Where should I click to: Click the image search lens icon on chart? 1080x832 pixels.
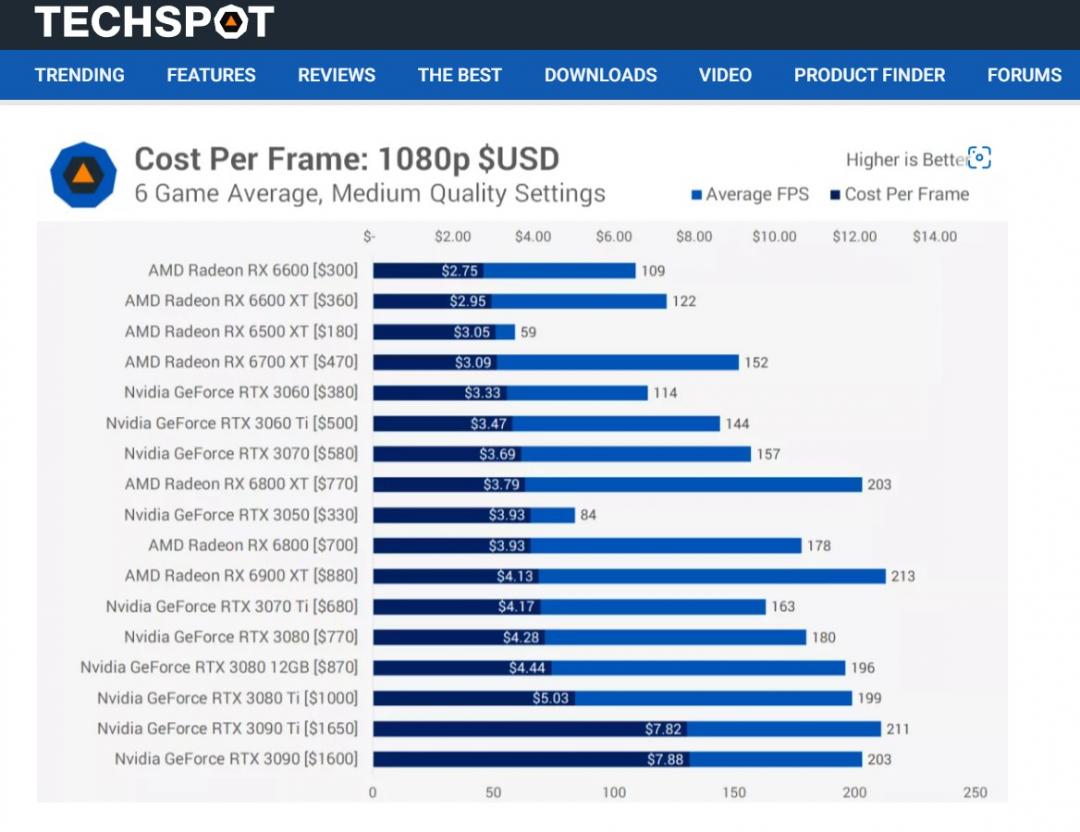coord(979,158)
